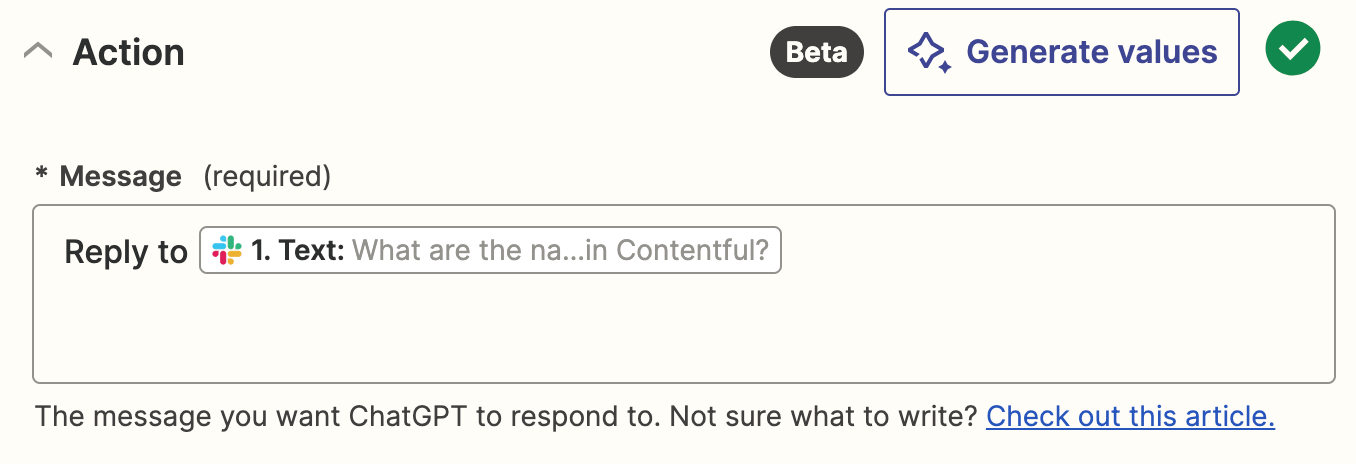
Task: Click the Action section heading
Action: tap(128, 52)
